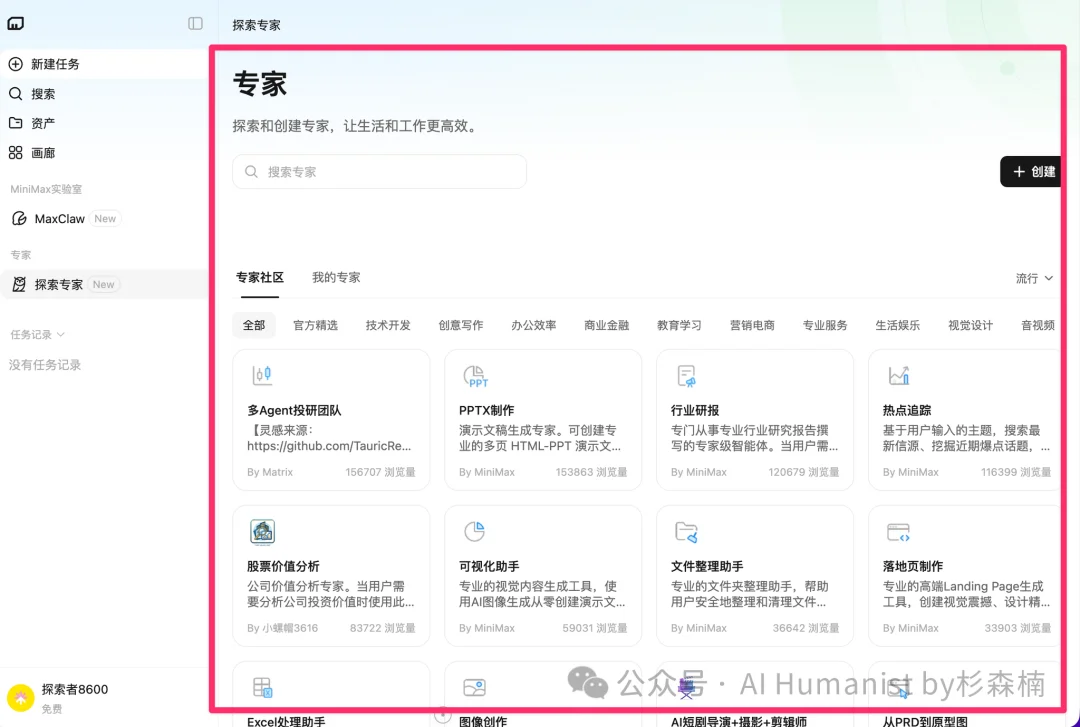Click the 热点追踪 chart icon
The width and height of the screenshot is (1080, 727).
coord(898,376)
